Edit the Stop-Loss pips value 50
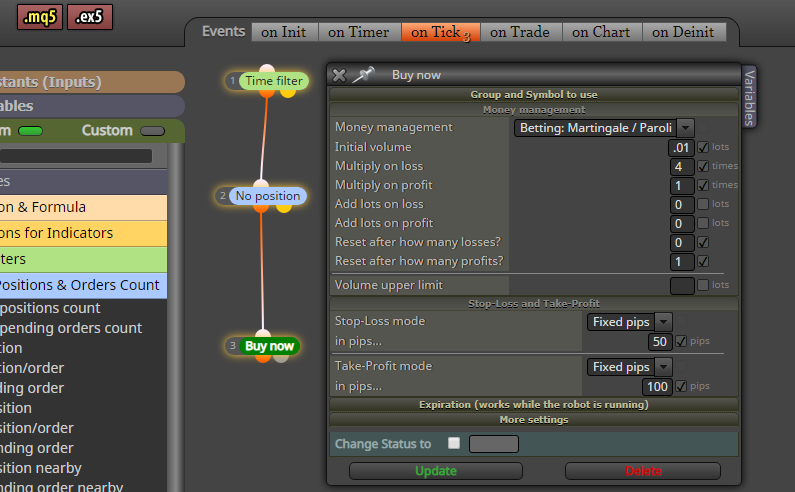The height and width of the screenshot is (492, 795). tap(660, 341)
